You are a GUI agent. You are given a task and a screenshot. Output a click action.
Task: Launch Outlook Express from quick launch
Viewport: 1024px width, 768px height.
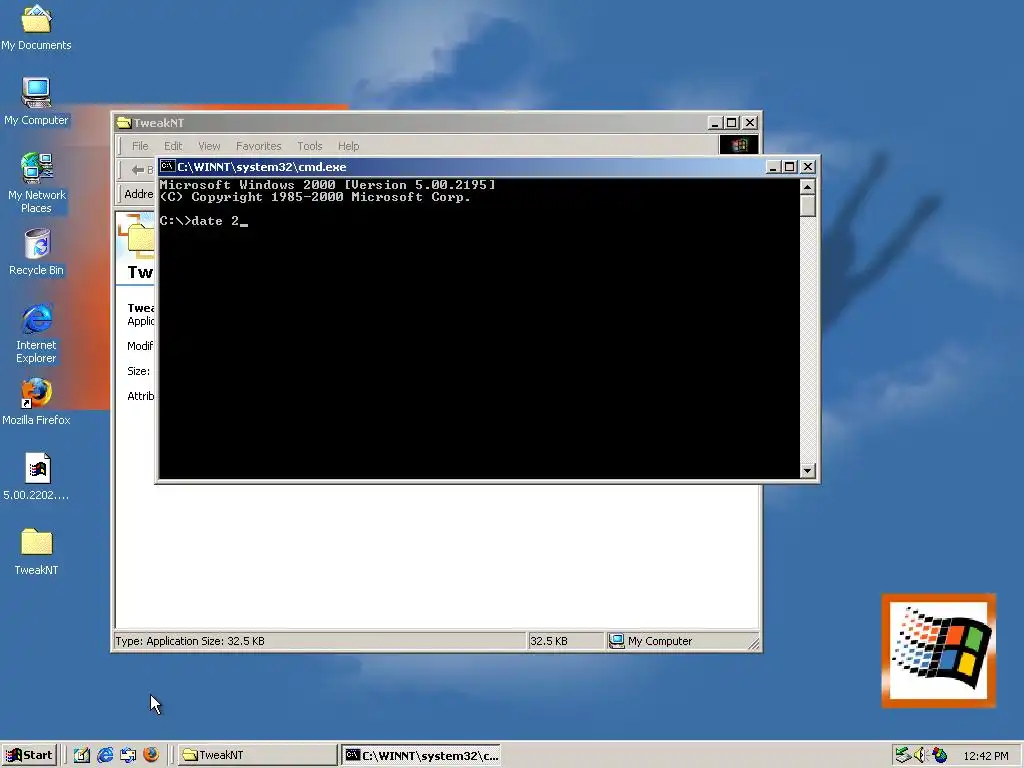coord(128,755)
